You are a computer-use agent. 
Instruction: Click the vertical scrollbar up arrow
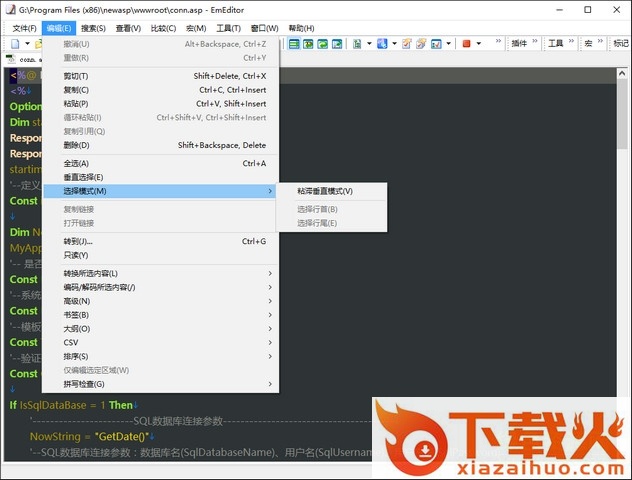tap(622, 73)
